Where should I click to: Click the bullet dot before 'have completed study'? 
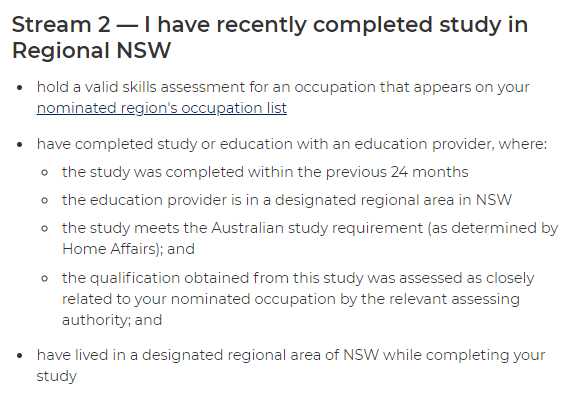pyautogui.click(x=20, y=144)
